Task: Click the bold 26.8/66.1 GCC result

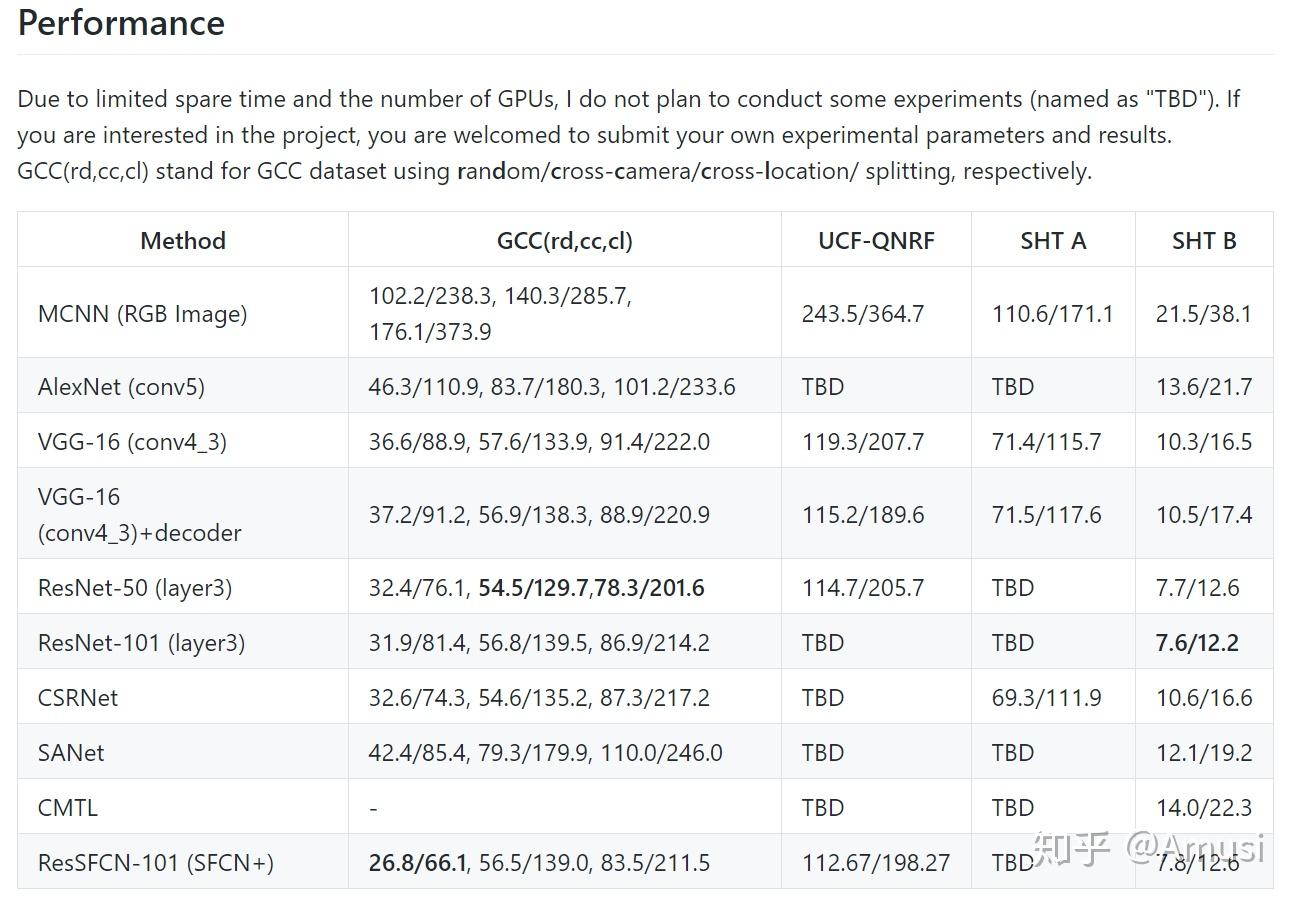Action: pyautogui.click(x=417, y=862)
